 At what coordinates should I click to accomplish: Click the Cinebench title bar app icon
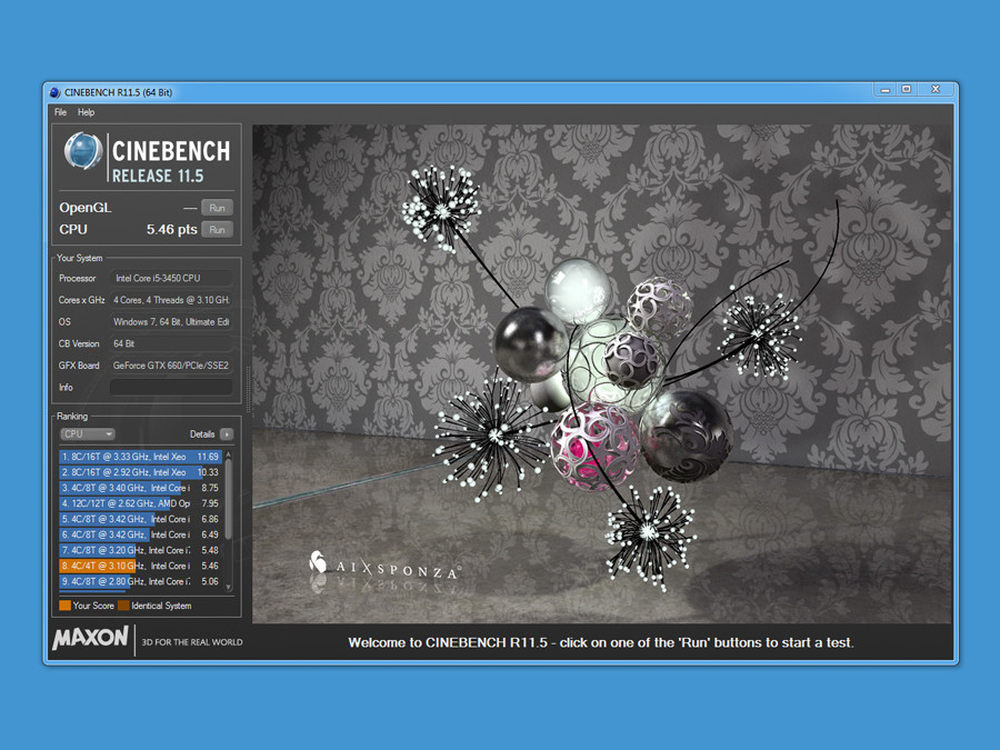tap(55, 92)
